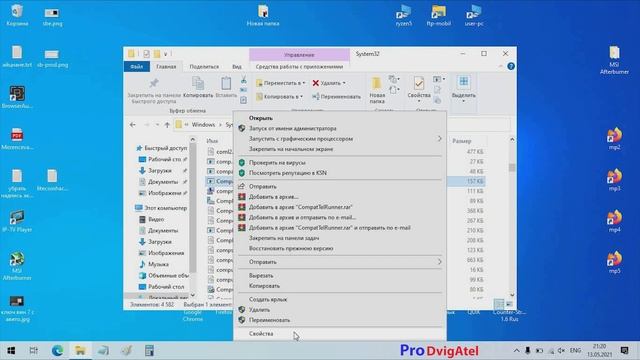
Task: Click the ENG language indicator
Action: (575, 351)
